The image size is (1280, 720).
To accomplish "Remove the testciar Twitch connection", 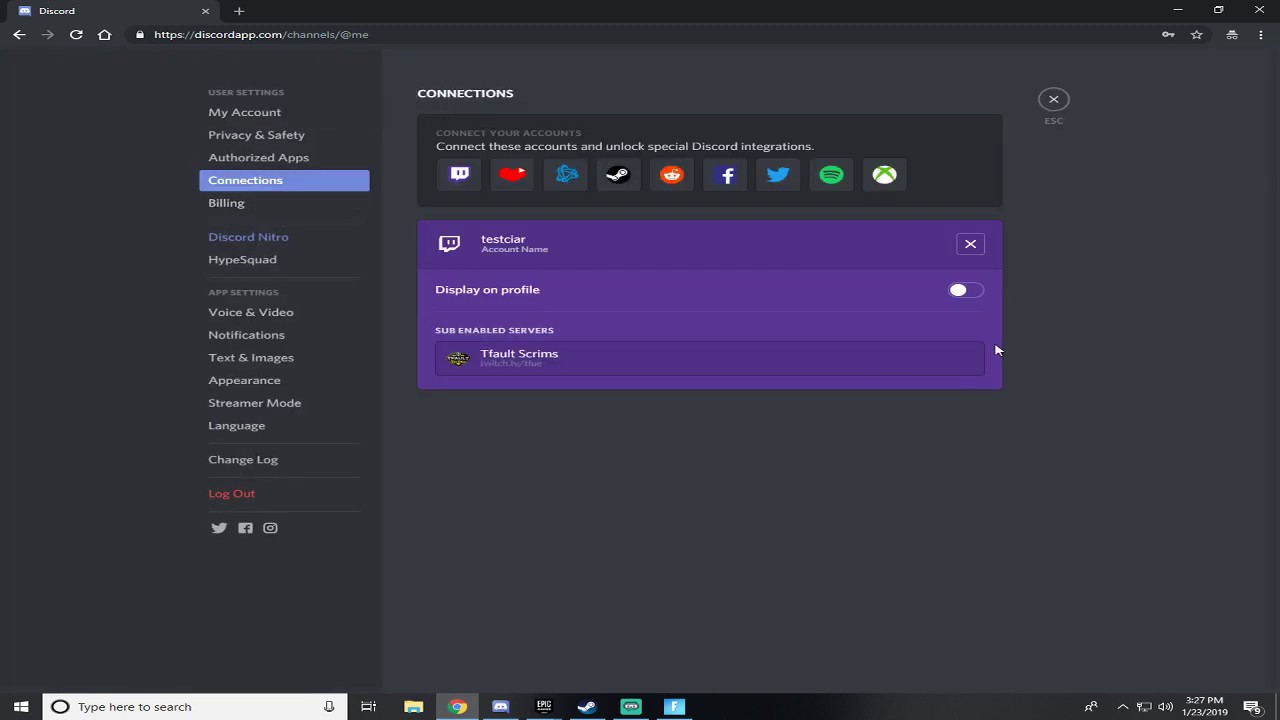I will (970, 244).
